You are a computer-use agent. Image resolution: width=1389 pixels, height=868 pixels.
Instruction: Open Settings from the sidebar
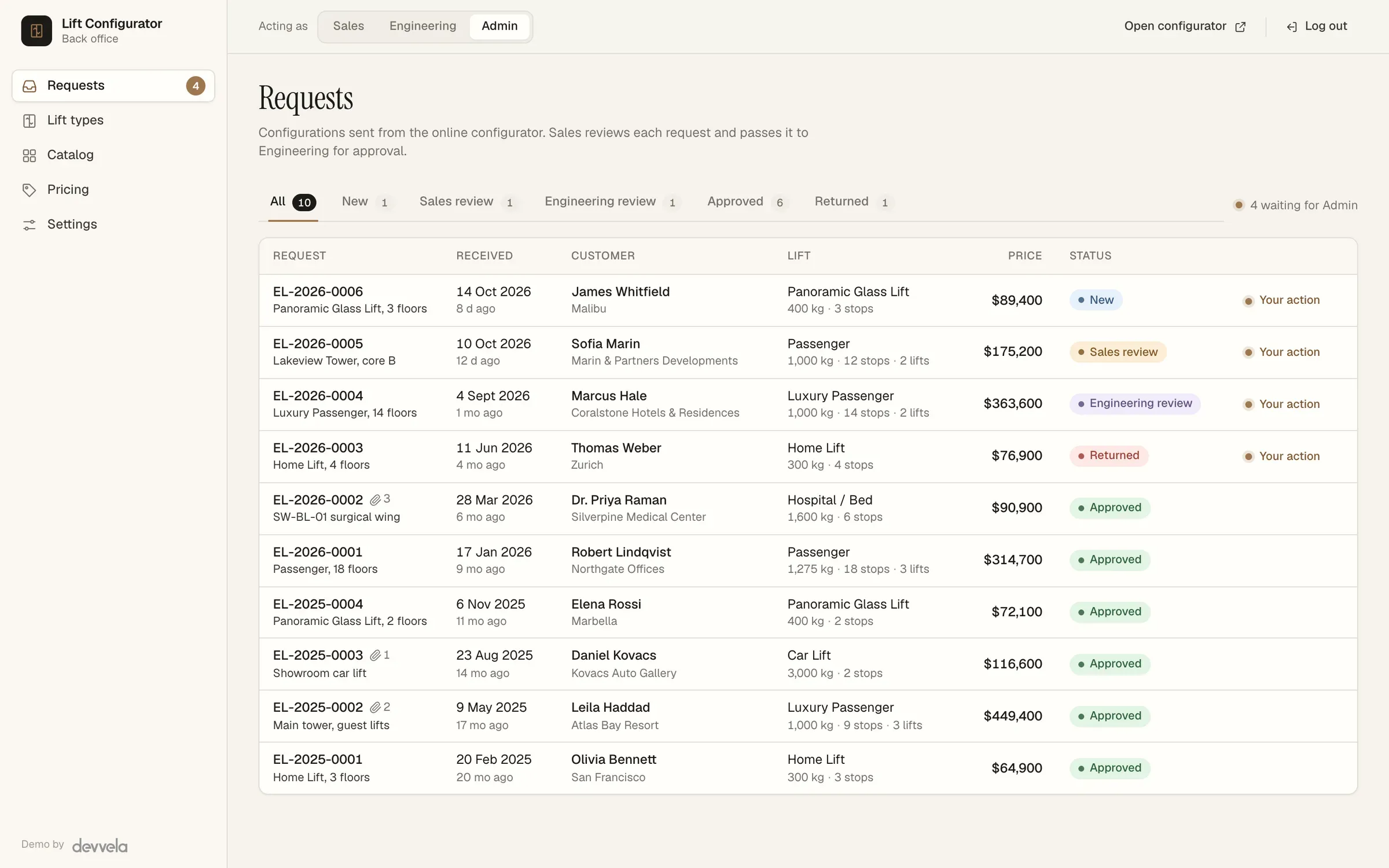tap(113, 225)
